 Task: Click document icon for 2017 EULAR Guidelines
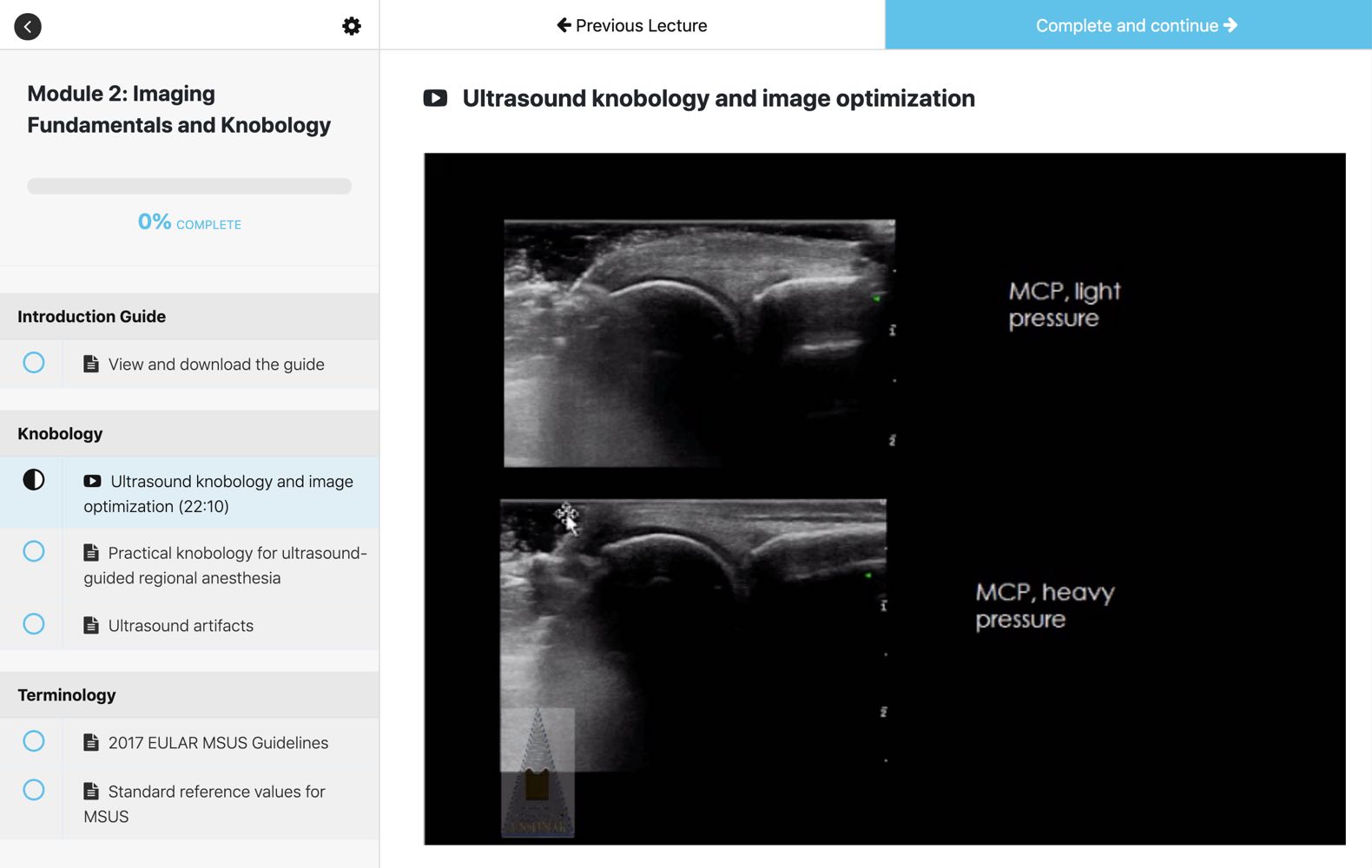(x=91, y=742)
